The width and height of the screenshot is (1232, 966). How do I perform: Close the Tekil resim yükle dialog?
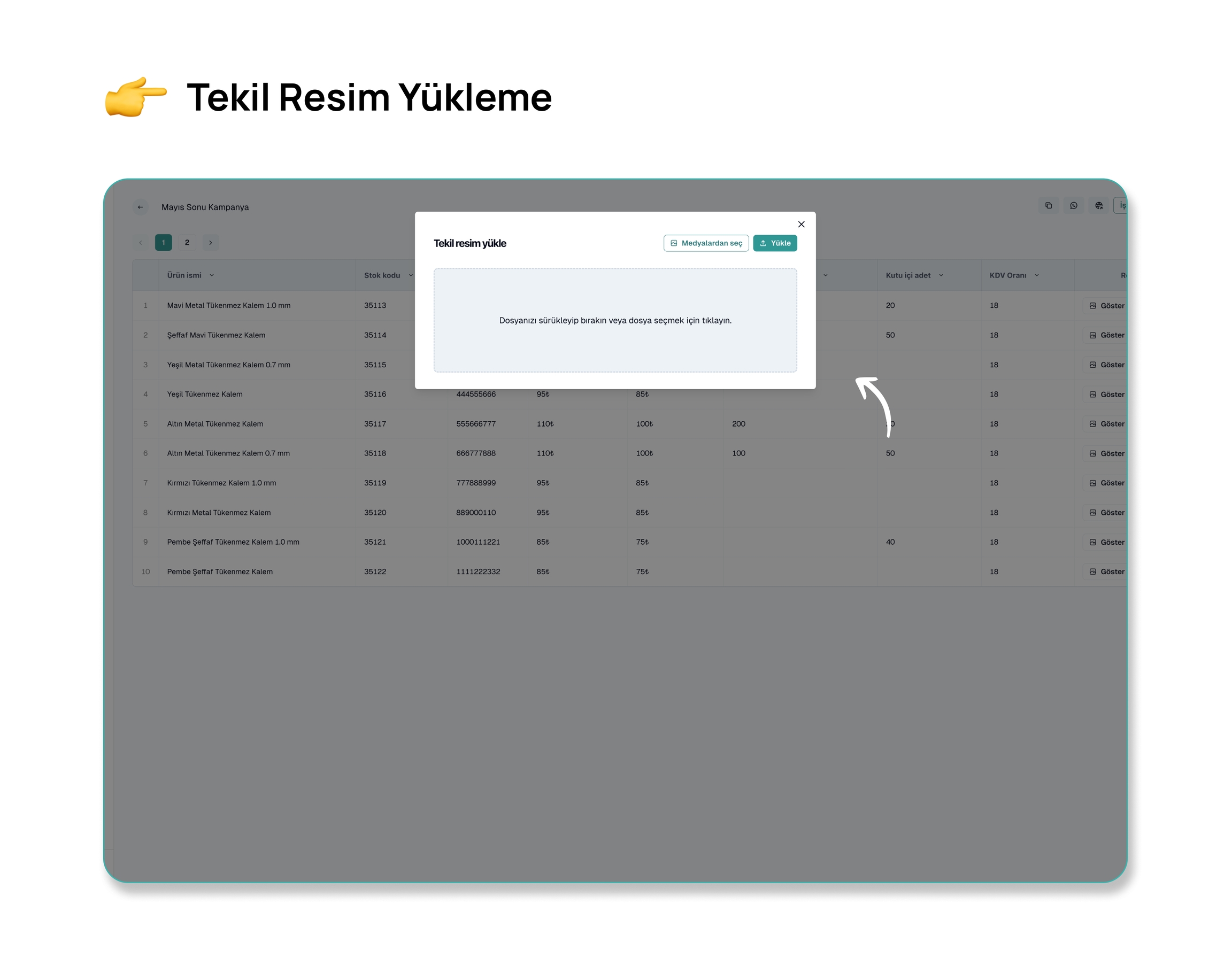coord(801,225)
